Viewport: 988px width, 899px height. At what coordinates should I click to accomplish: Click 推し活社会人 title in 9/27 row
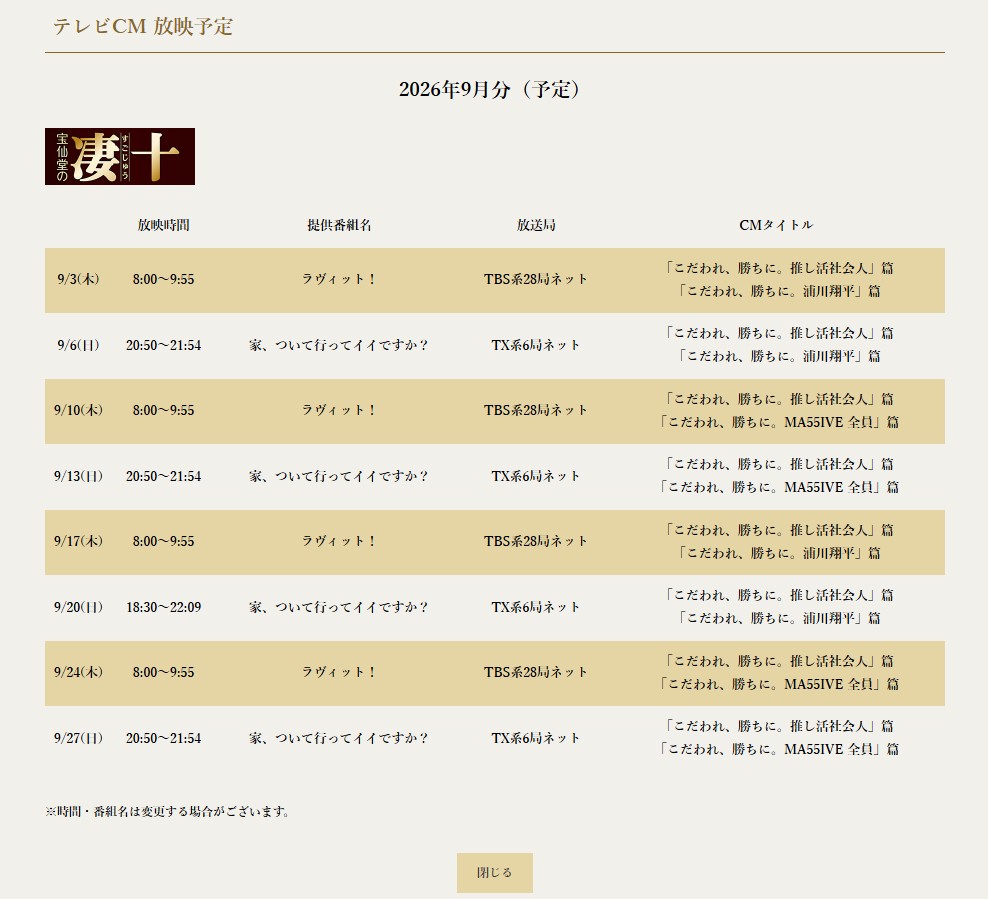[779, 726]
